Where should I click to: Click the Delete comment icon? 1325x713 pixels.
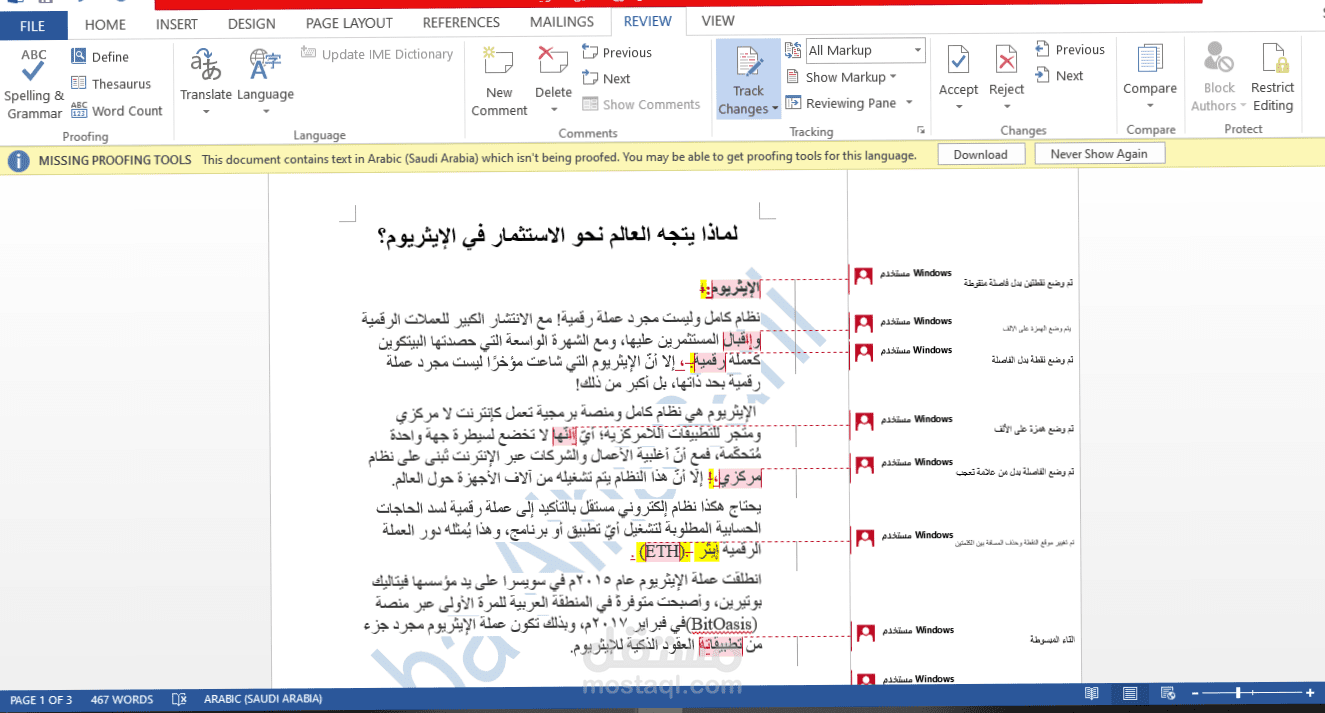pyautogui.click(x=553, y=63)
